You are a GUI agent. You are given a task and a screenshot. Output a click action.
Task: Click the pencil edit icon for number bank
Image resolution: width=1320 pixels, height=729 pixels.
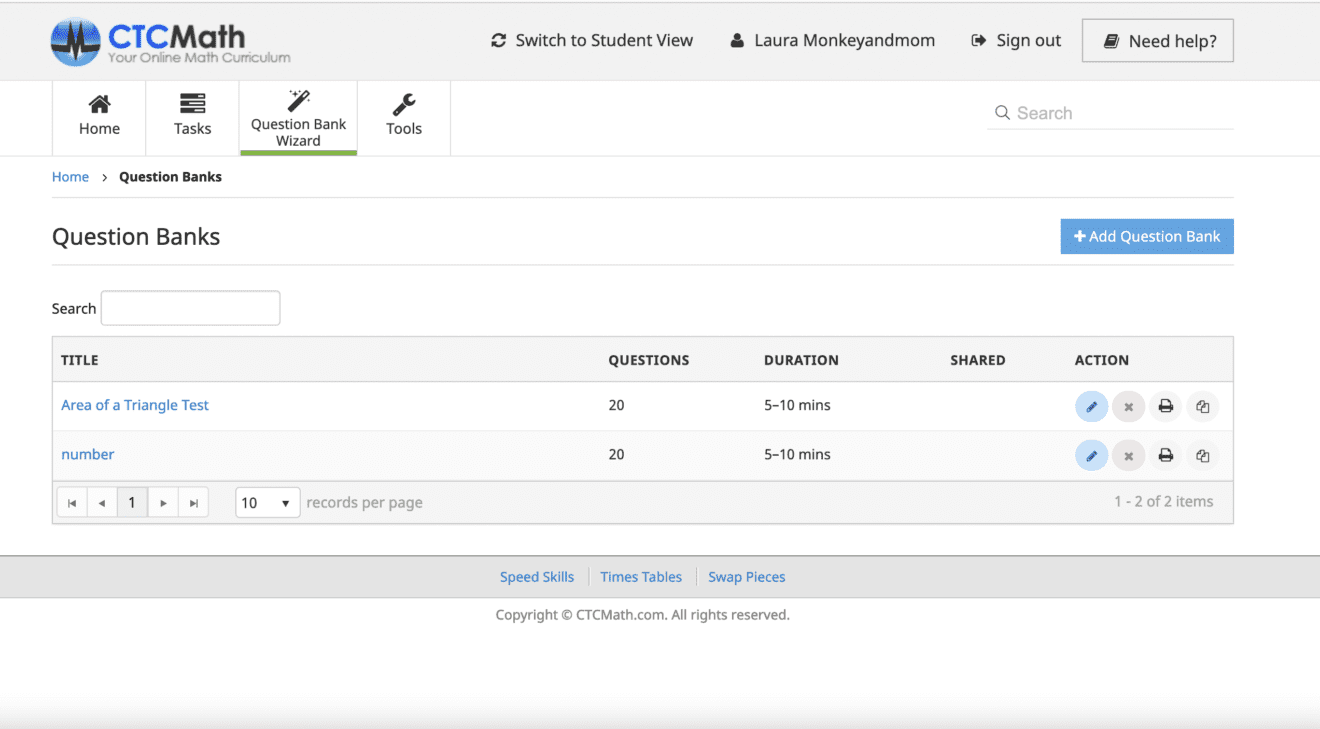pos(1091,455)
